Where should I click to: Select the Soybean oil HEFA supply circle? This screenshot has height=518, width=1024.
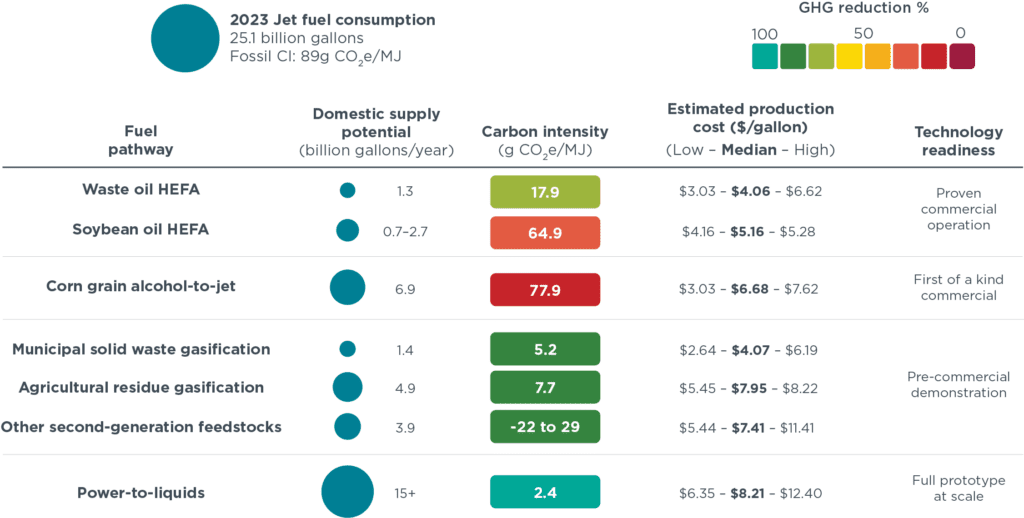point(347,230)
